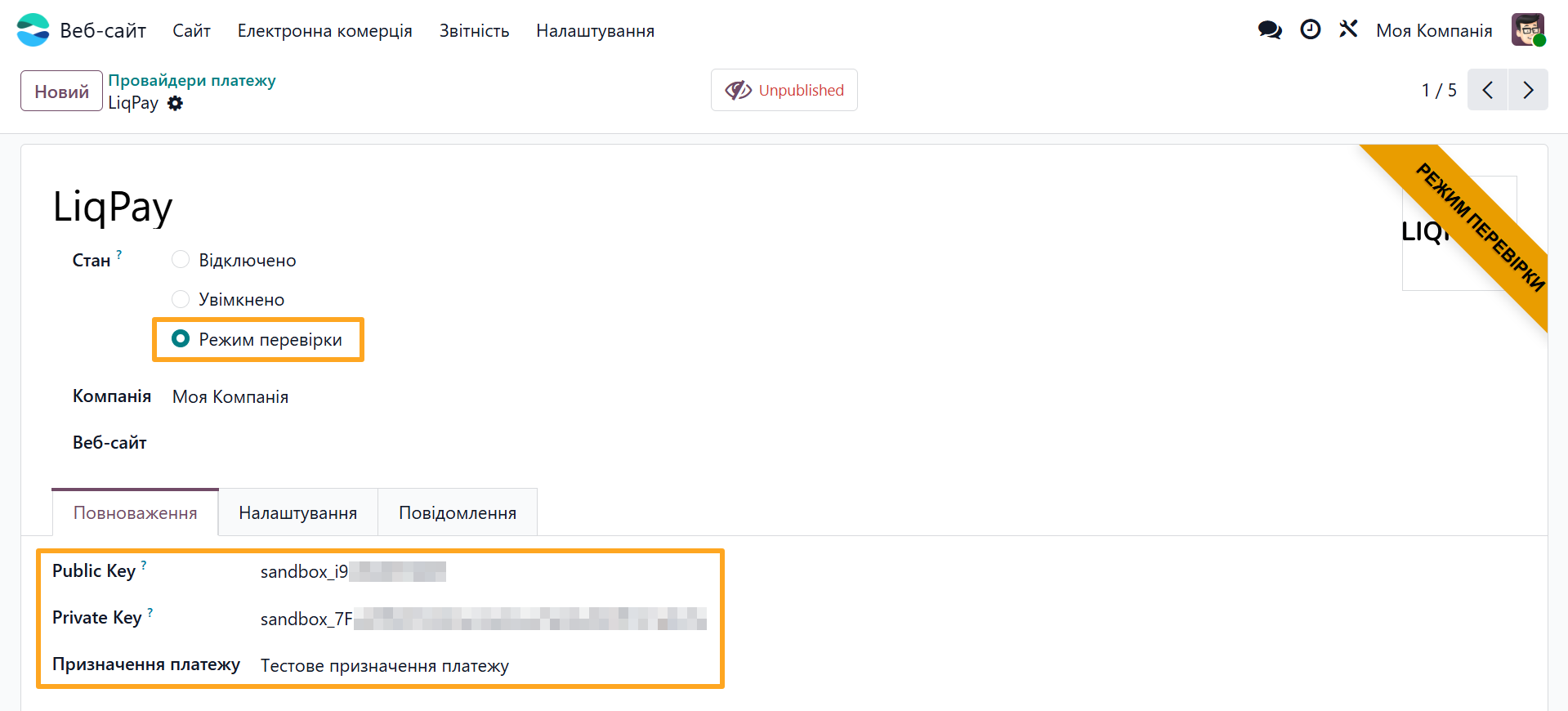Click the Private Key input field
1568x711 pixels.
click(x=484, y=619)
